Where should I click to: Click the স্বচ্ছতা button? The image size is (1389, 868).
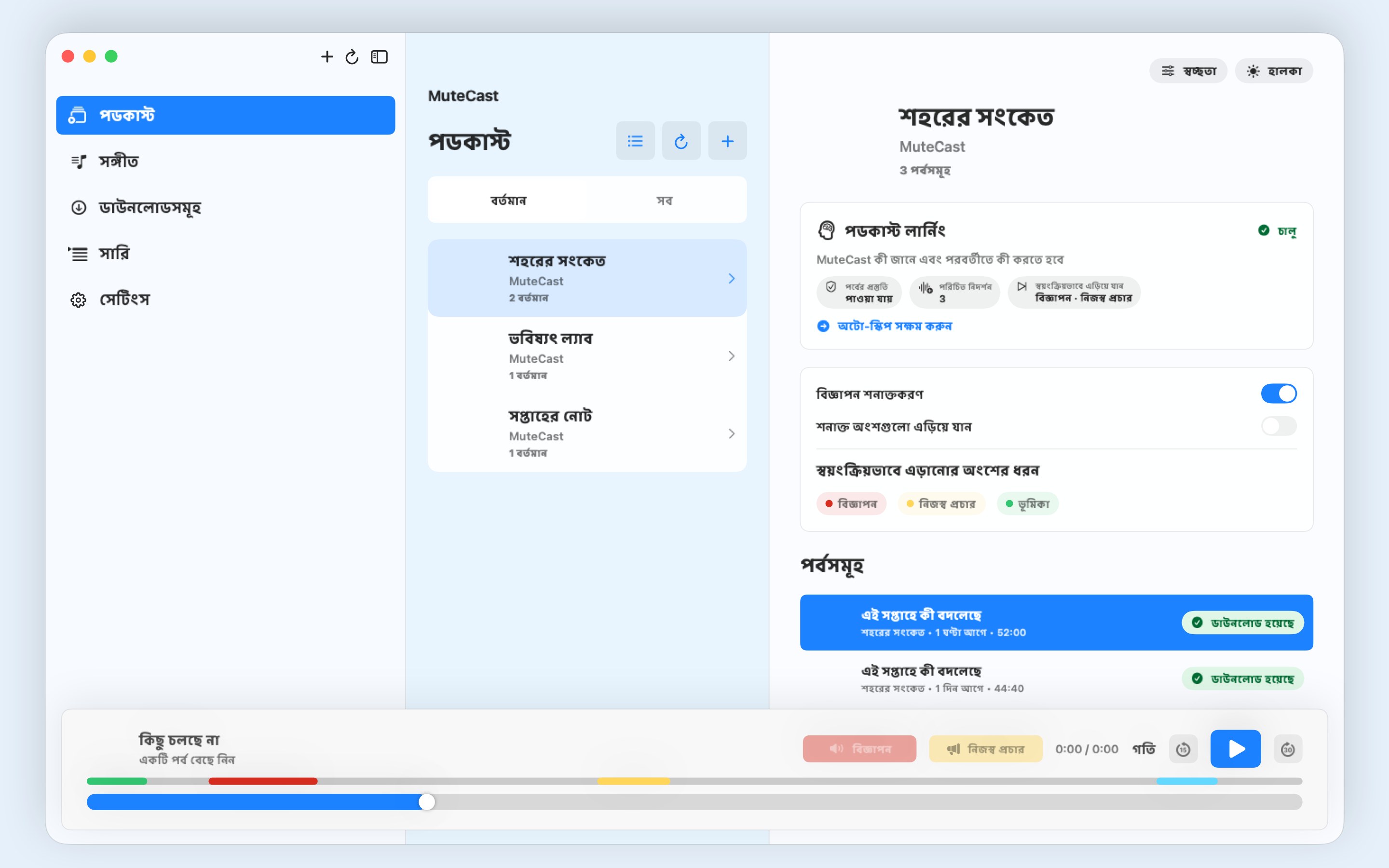pos(1187,70)
